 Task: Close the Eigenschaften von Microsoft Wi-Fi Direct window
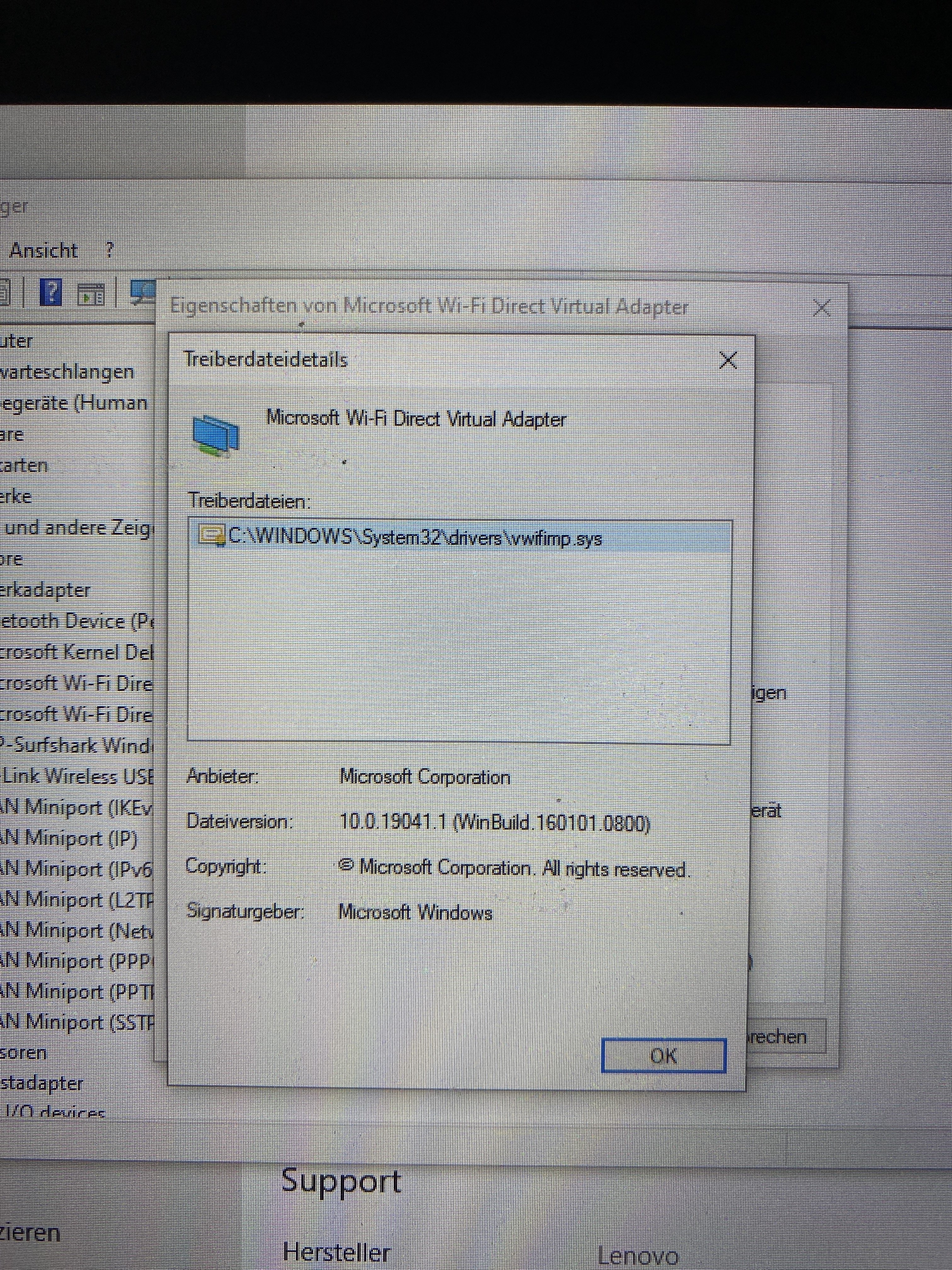[x=822, y=308]
